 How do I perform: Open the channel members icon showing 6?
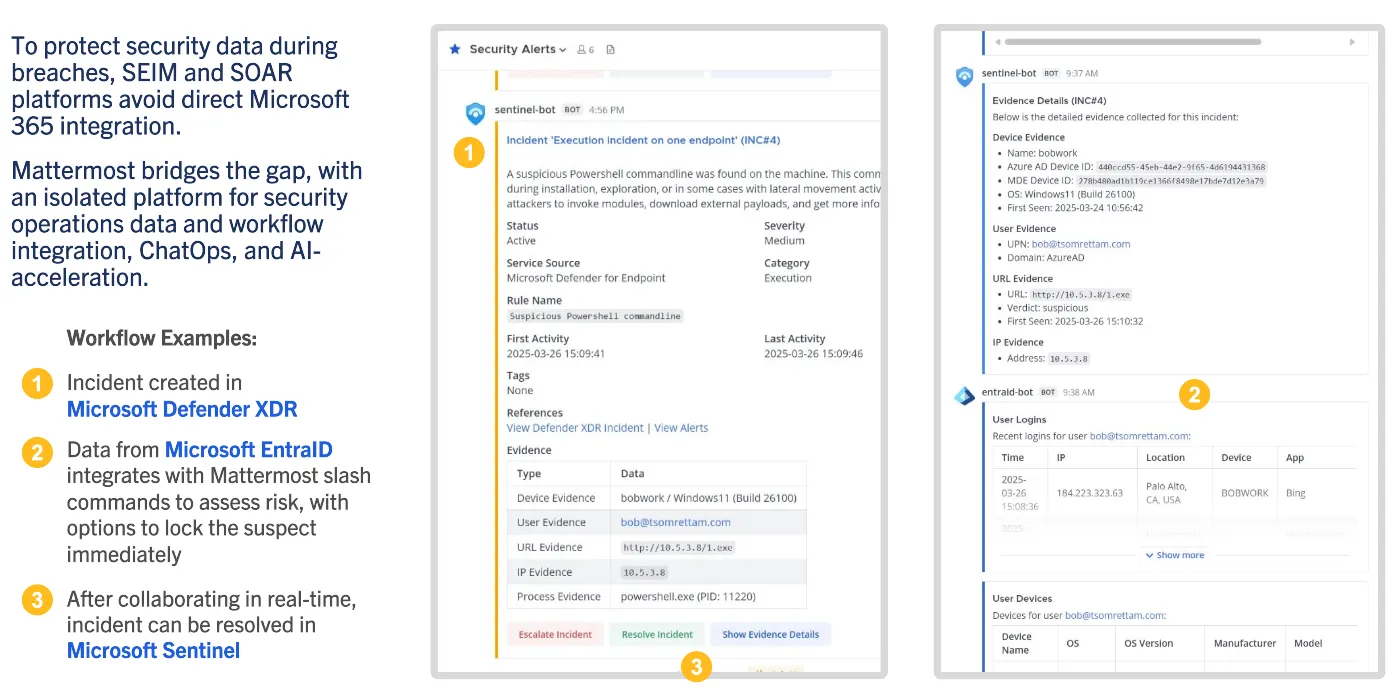[x=585, y=49]
